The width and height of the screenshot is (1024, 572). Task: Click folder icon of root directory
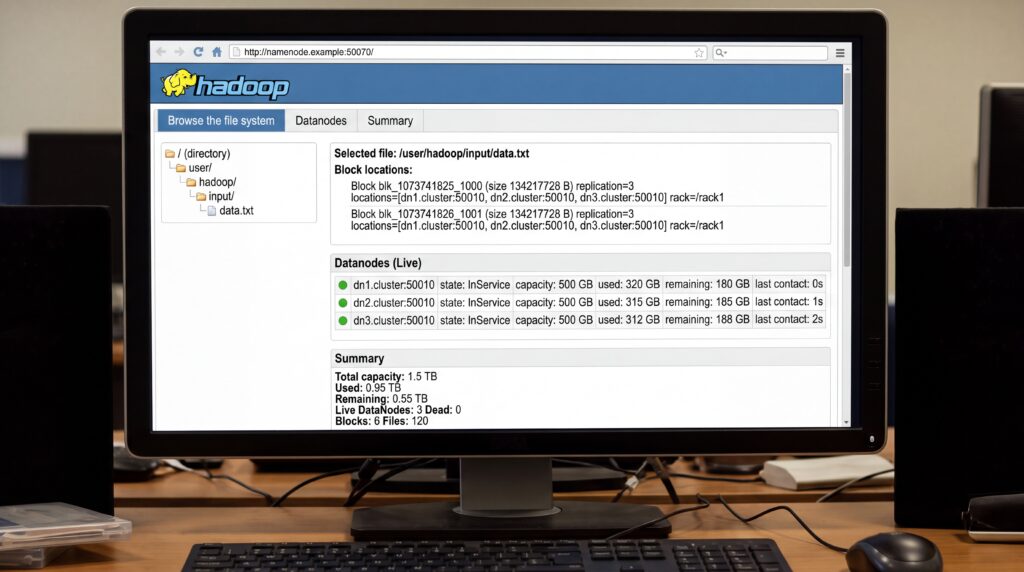[170, 153]
